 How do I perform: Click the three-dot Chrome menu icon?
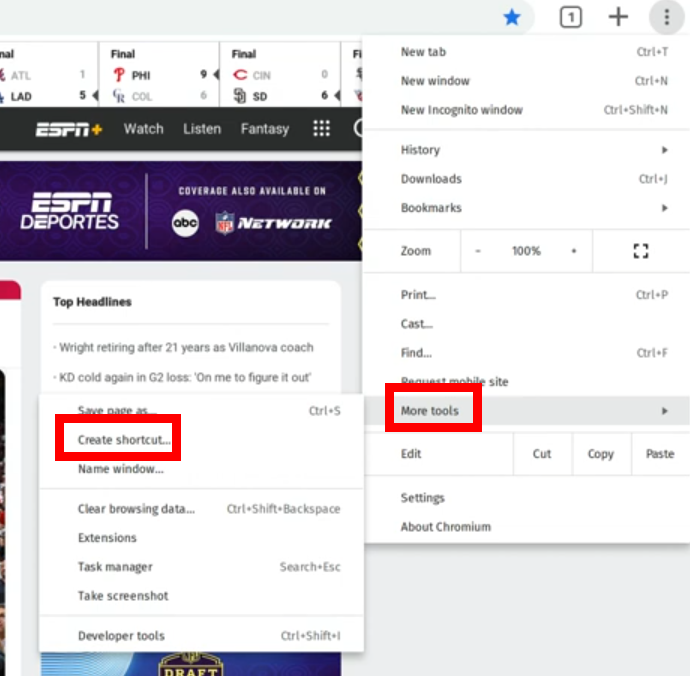[666, 17]
